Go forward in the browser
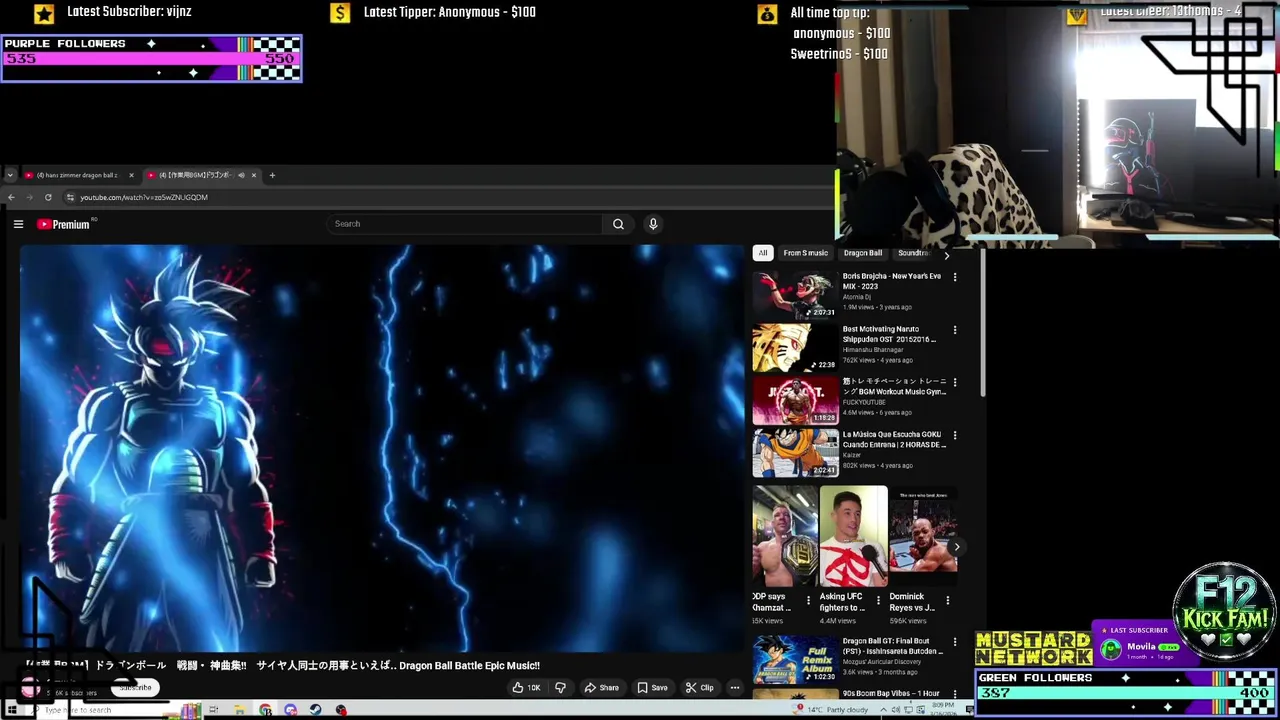Screen dimensions: 1280x720 pyautogui.click(x=30, y=197)
